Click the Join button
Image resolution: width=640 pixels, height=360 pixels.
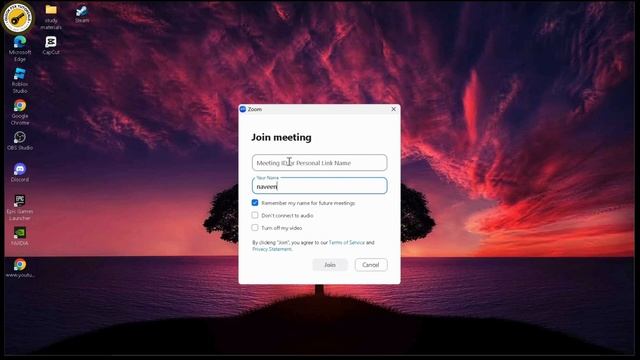(x=330, y=265)
